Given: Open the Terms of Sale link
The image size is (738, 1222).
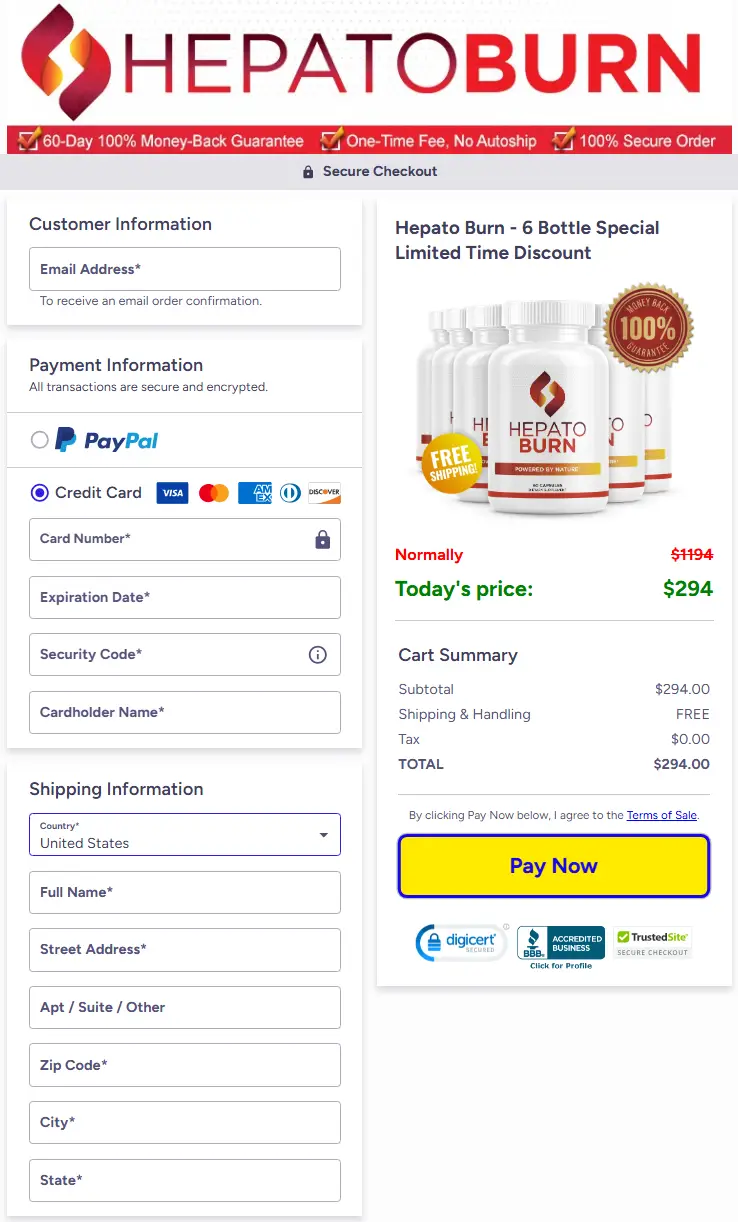Looking at the screenshot, I should (661, 814).
